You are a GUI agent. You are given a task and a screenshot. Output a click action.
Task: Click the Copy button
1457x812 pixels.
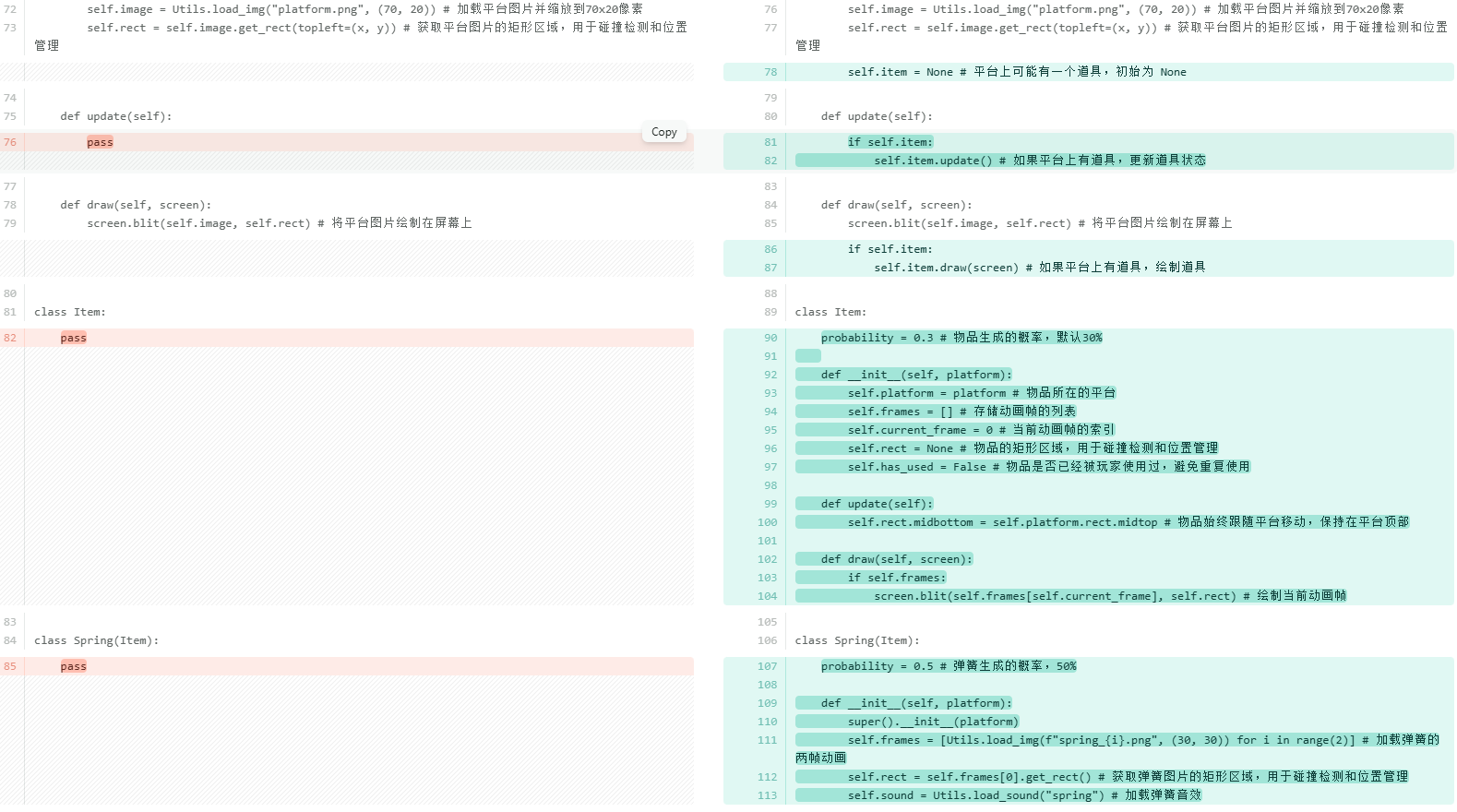pos(663,132)
